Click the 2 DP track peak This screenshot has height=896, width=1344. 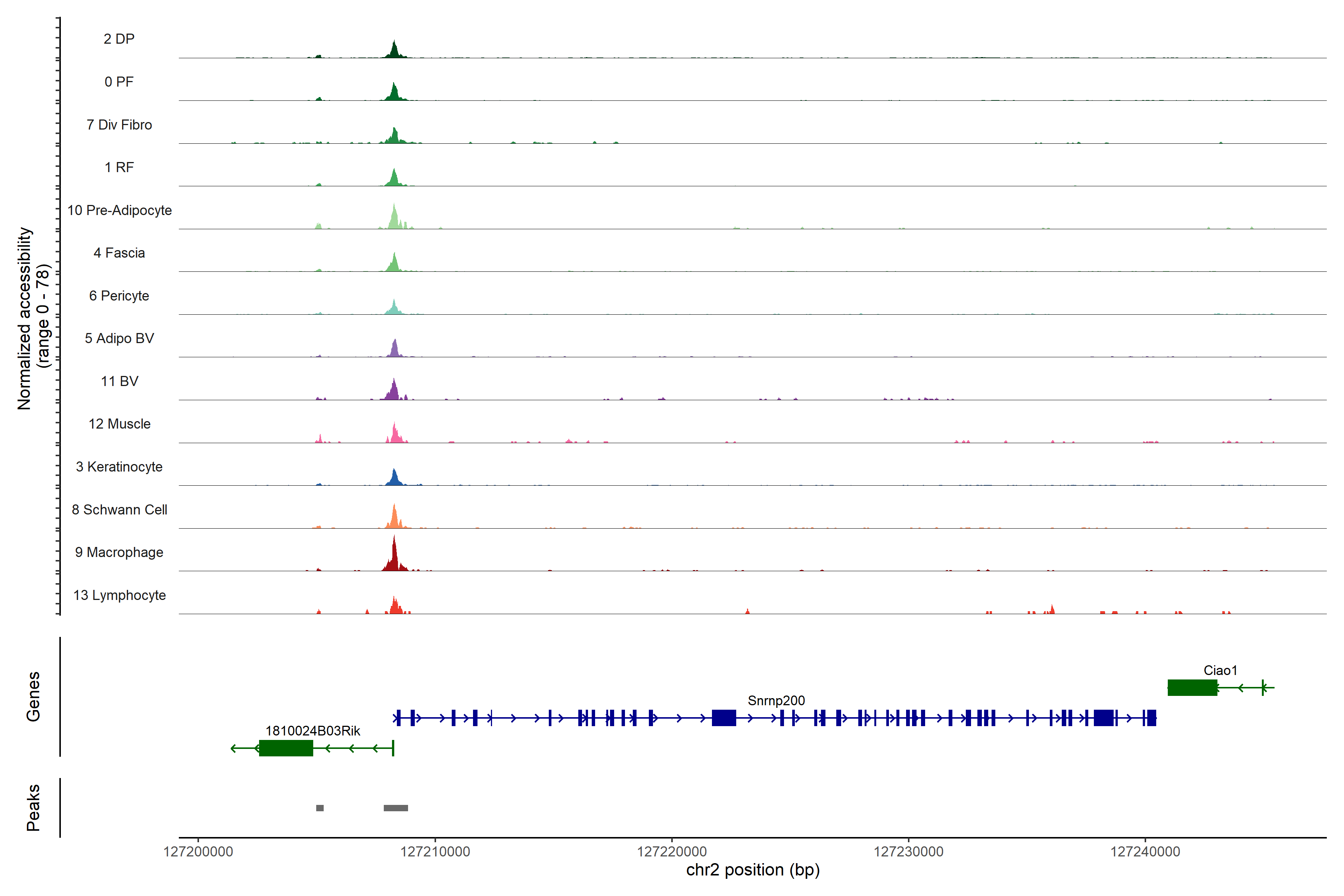pos(394,51)
